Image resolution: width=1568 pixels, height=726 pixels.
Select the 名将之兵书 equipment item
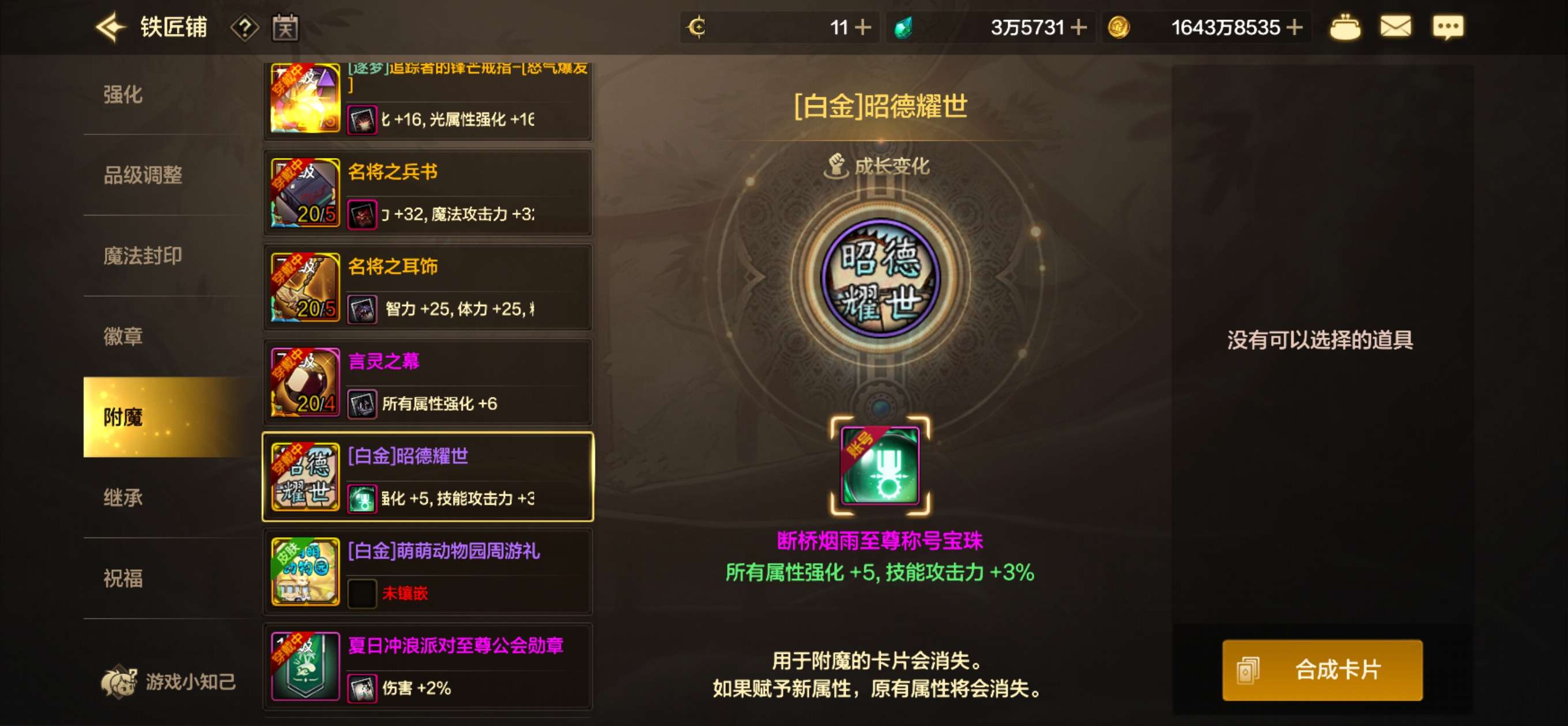click(428, 193)
